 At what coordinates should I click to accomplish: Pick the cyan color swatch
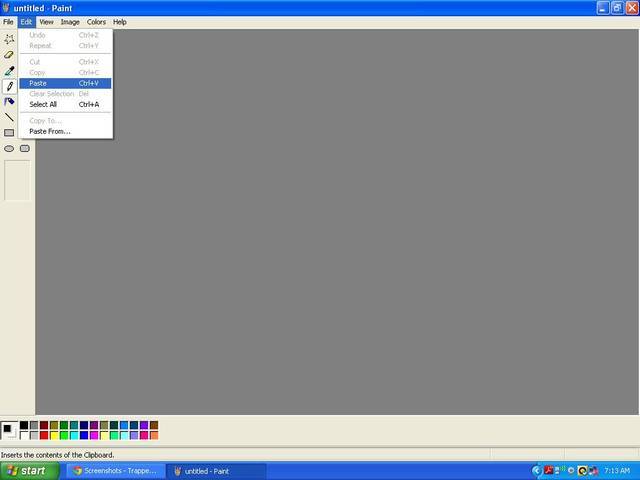click(74, 436)
